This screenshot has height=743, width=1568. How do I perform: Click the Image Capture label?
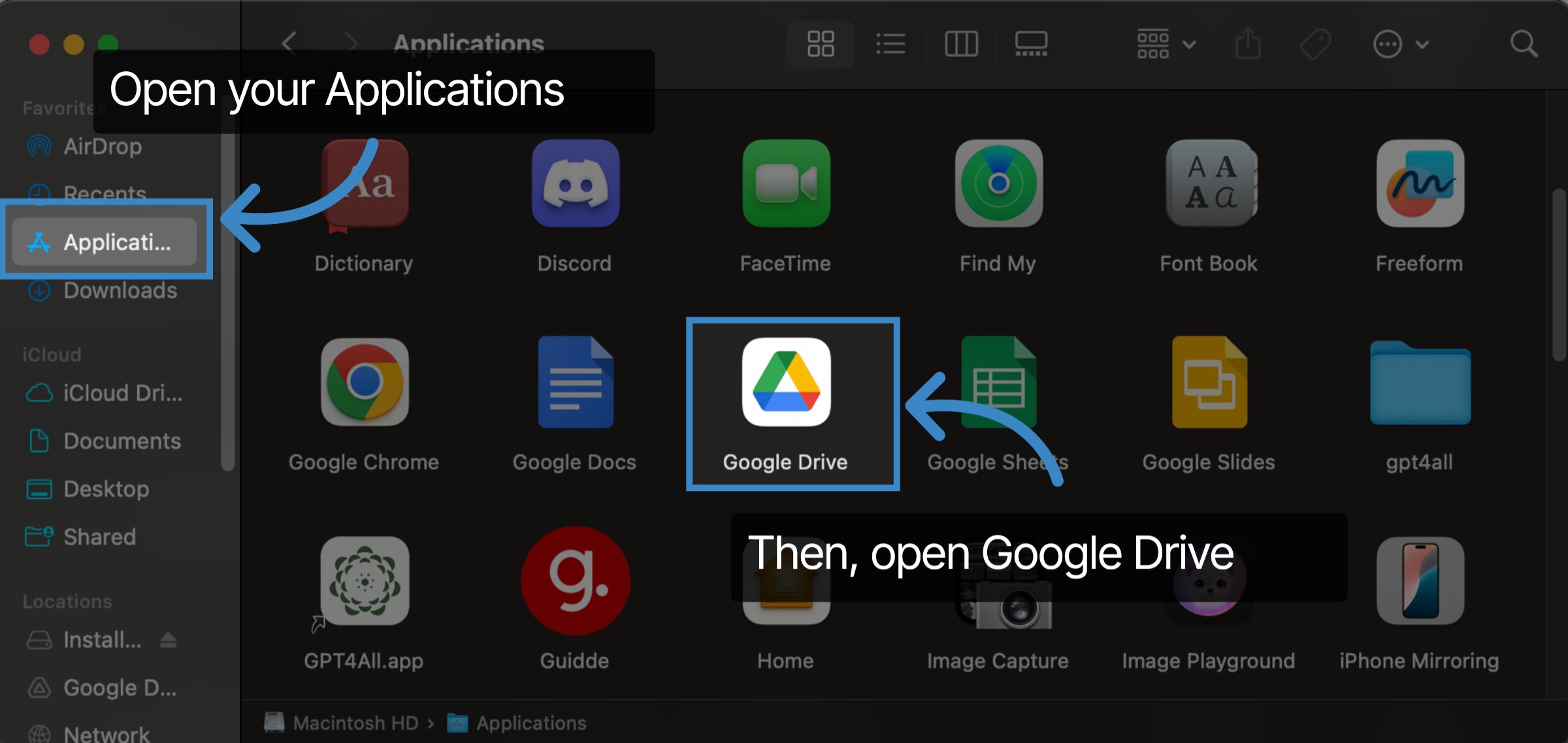pos(998,661)
